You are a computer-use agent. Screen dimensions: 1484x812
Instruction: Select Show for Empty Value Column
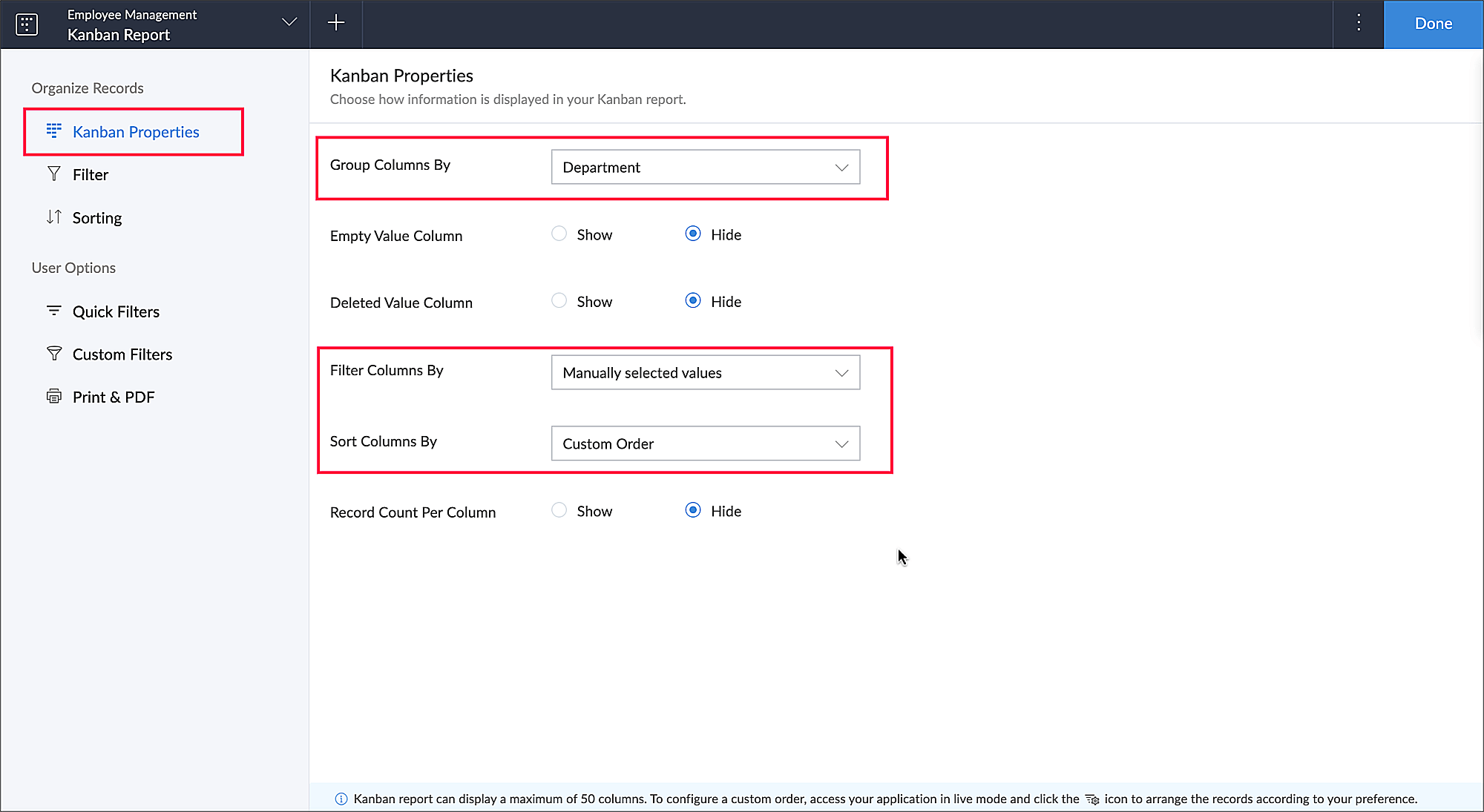tap(559, 234)
